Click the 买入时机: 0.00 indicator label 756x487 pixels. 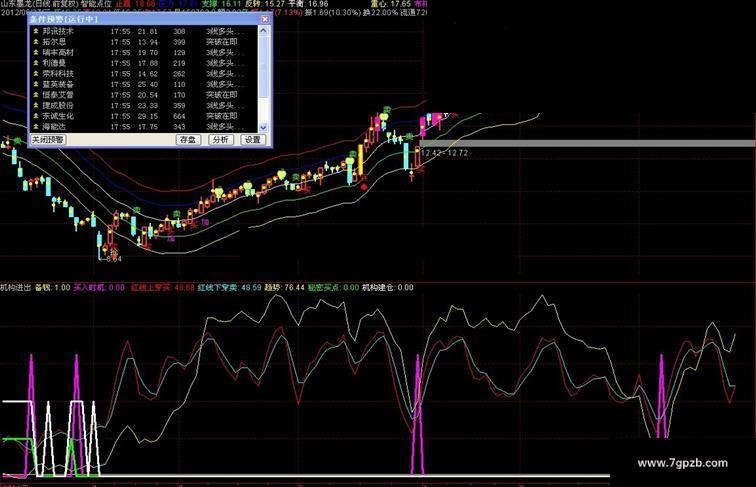(x=99, y=287)
